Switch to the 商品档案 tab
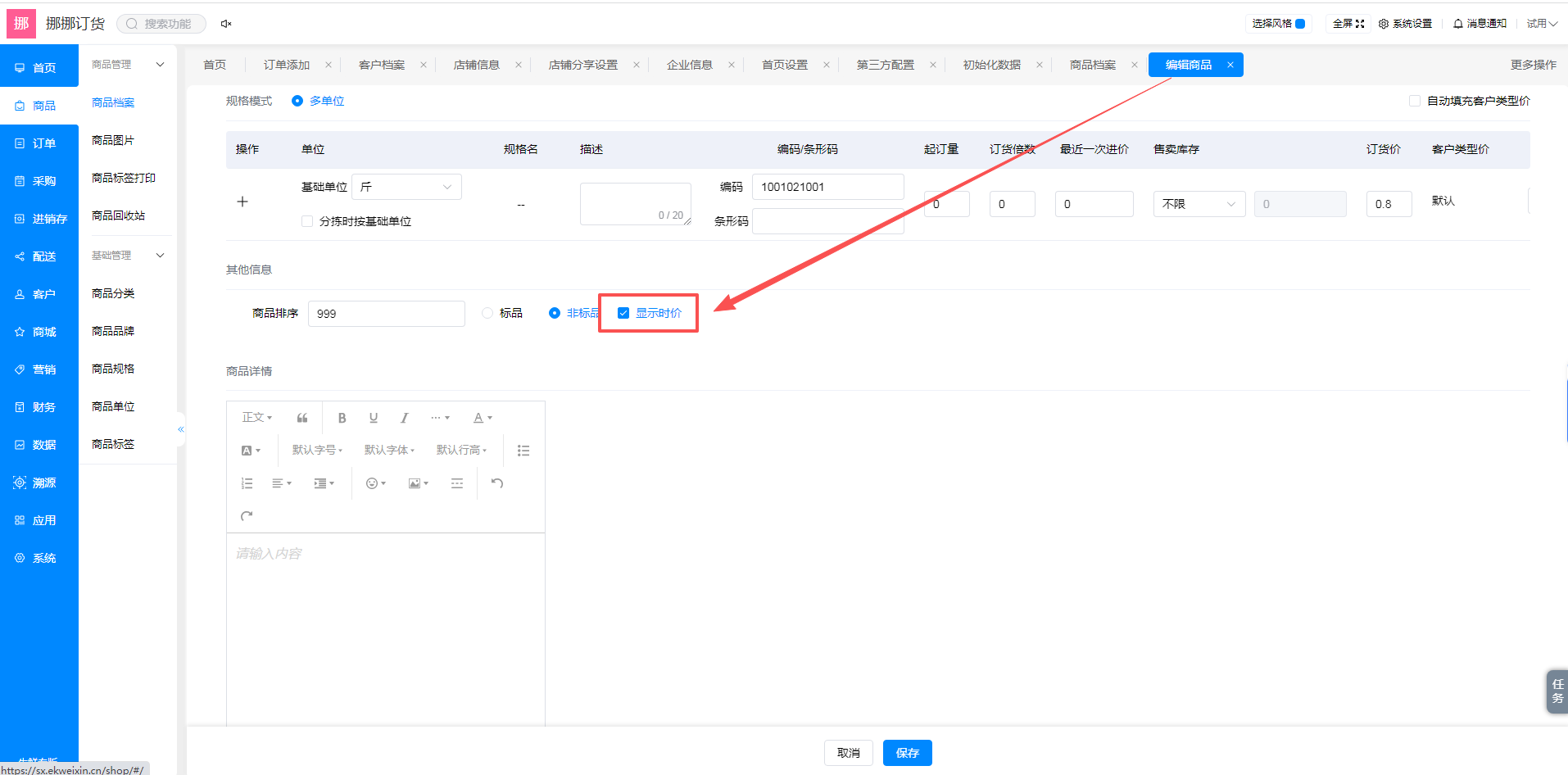Image resolution: width=1568 pixels, height=775 pixels. point(1092,65)
